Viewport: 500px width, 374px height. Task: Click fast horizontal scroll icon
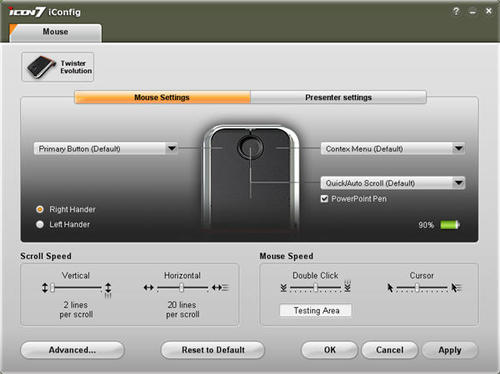coord(220,287)
